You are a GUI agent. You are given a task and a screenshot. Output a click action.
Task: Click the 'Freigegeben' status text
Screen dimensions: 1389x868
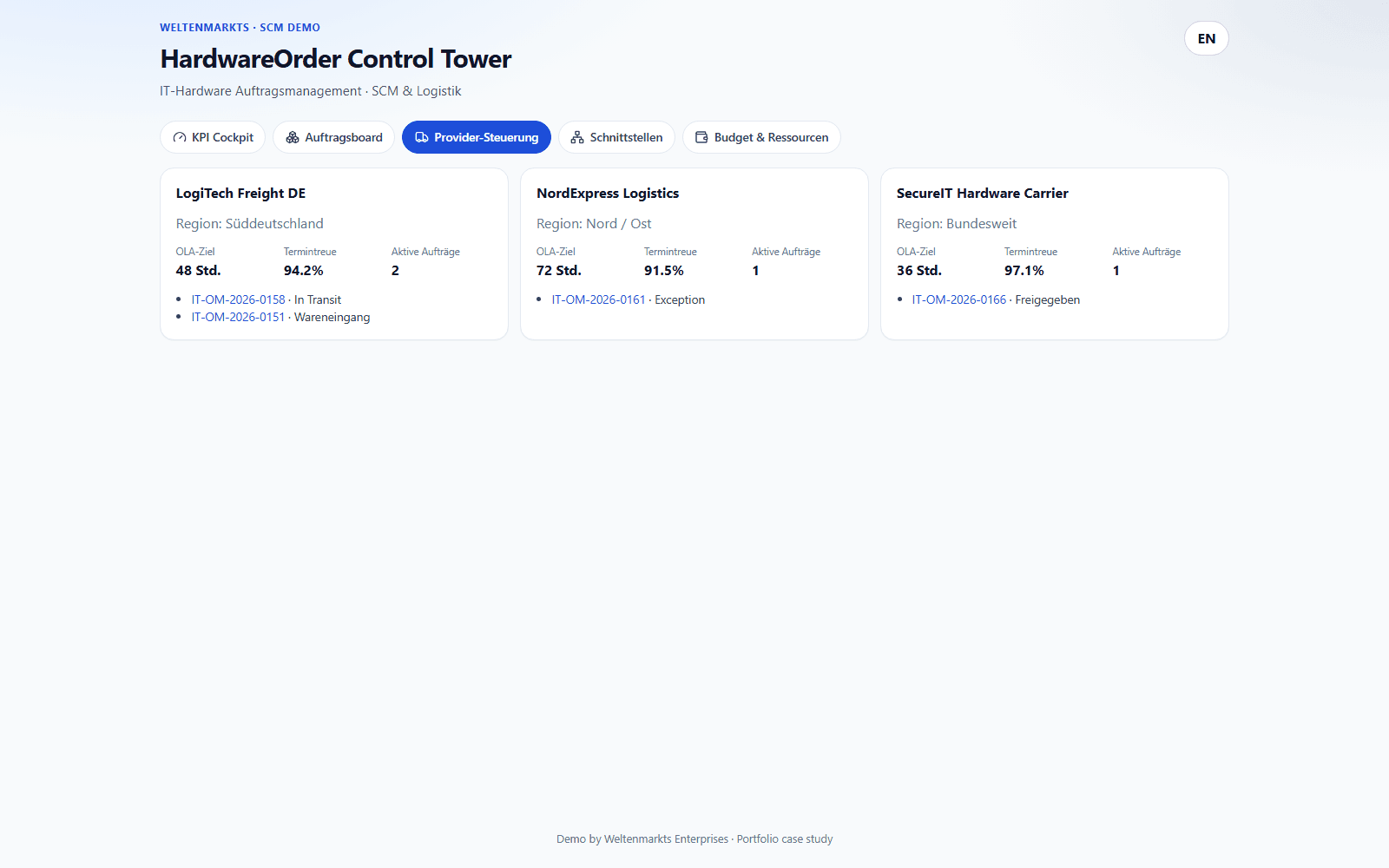pyautogui.click(x=1048, y=299)
